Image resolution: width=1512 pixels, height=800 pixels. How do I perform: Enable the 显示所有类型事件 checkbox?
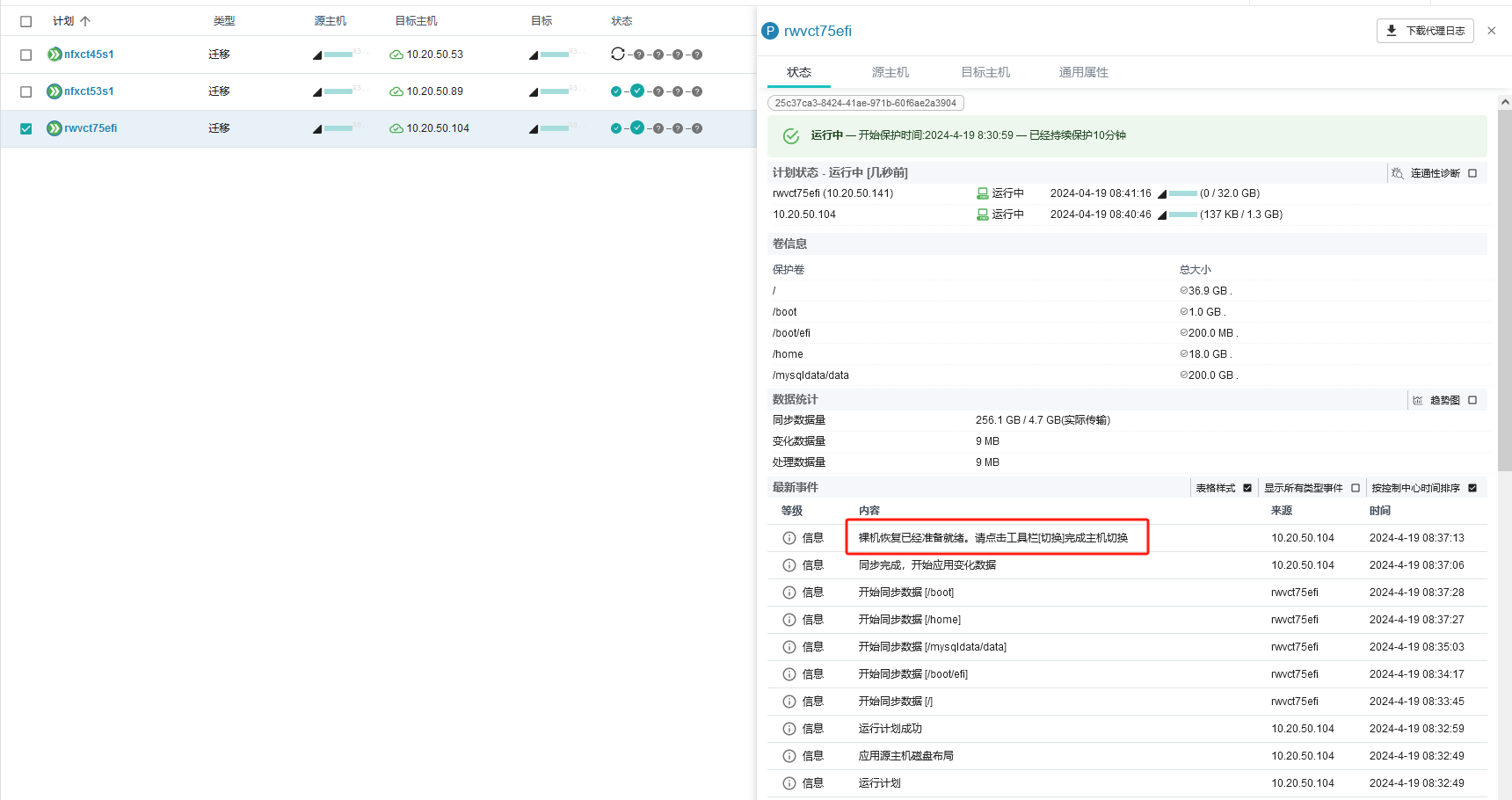[1356, 488]
